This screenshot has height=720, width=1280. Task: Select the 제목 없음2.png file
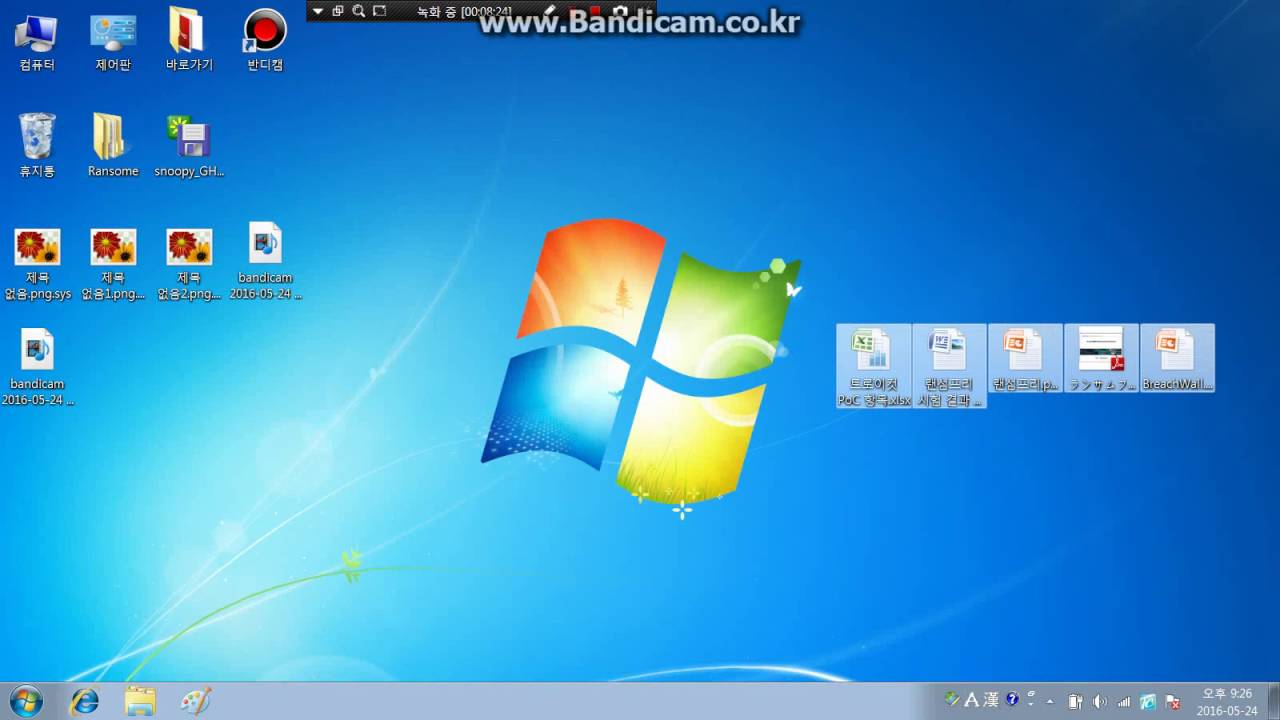[189, 264]
